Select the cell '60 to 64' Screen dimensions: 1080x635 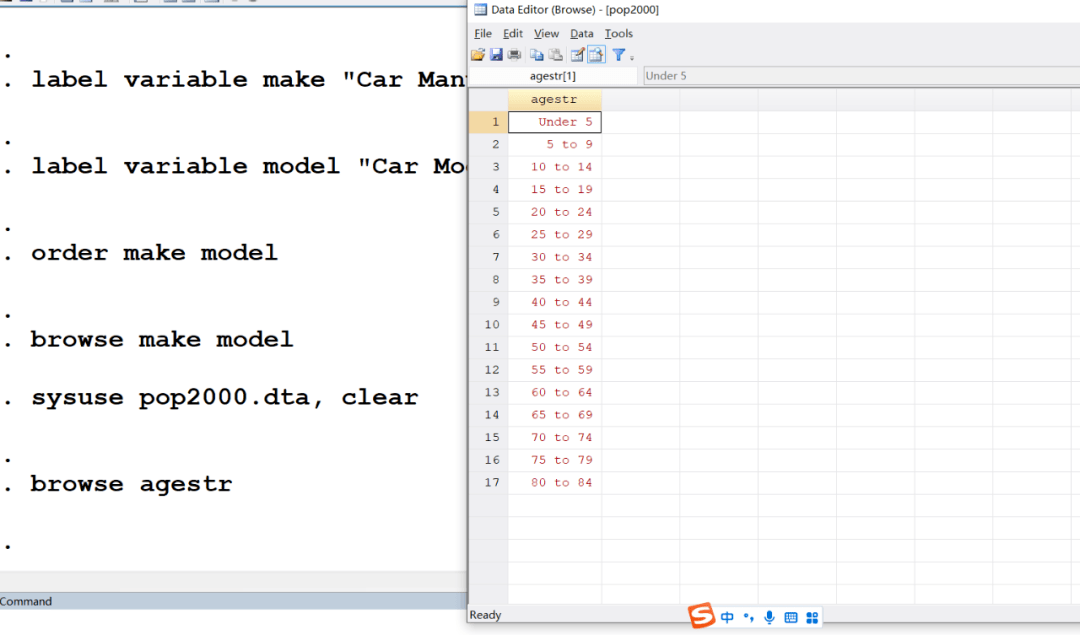tap(554, 393)
